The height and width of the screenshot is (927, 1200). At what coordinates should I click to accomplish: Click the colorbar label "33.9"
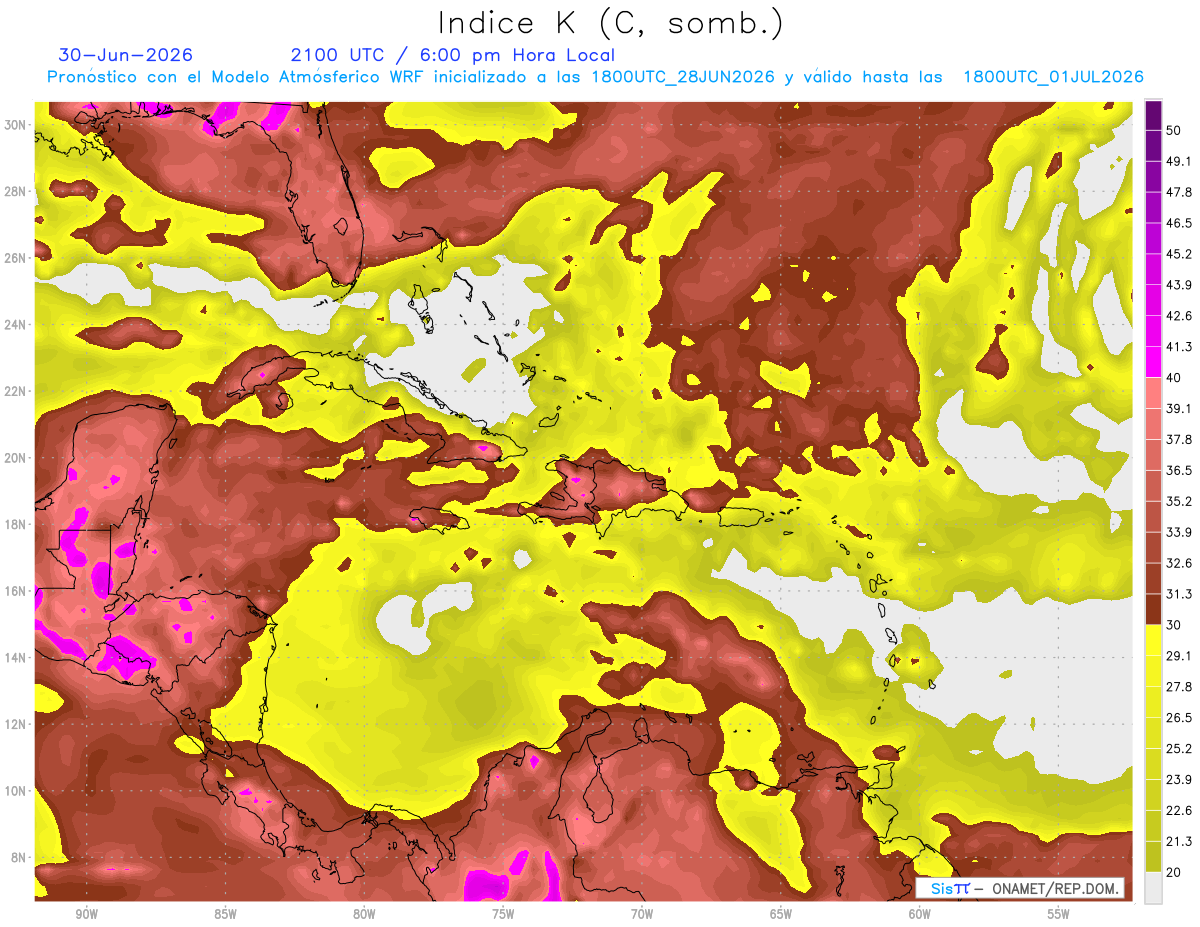tap(1179, 532)
